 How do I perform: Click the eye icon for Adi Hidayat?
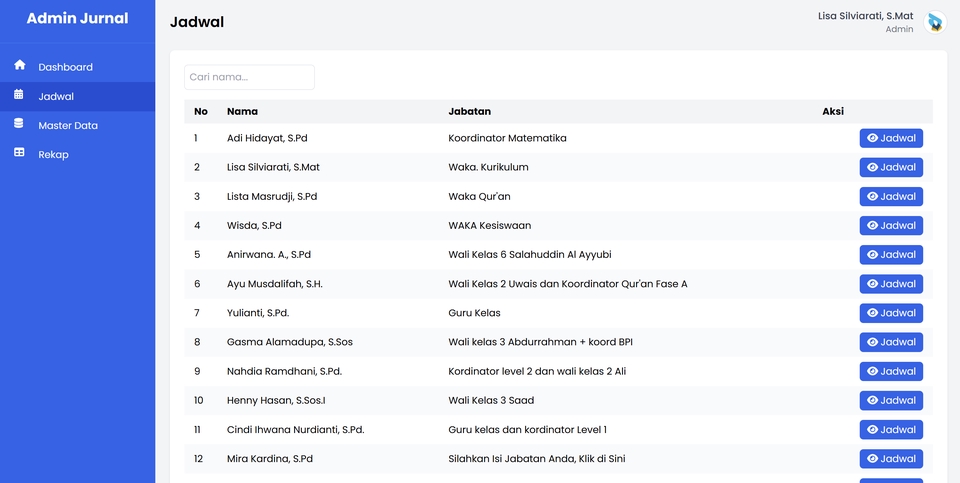872,138
